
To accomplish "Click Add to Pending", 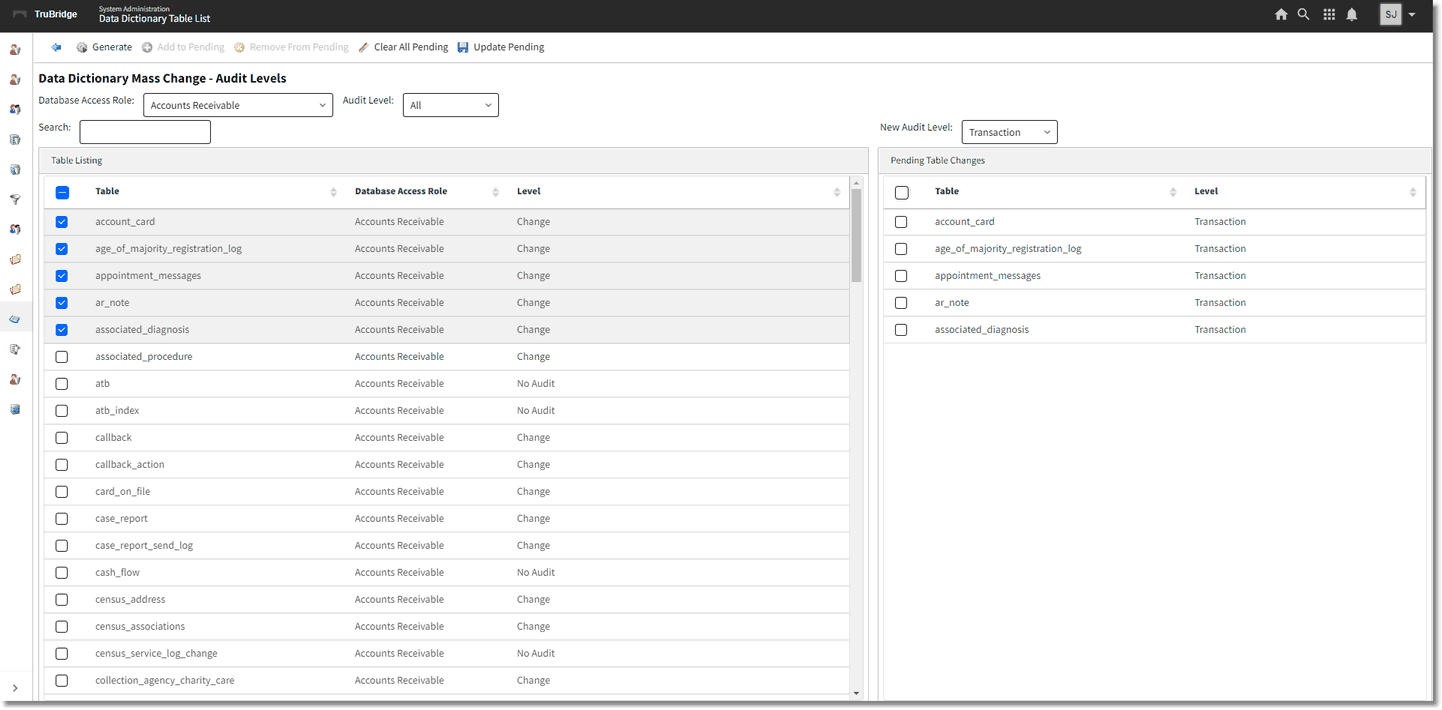I will coord(183,47).
